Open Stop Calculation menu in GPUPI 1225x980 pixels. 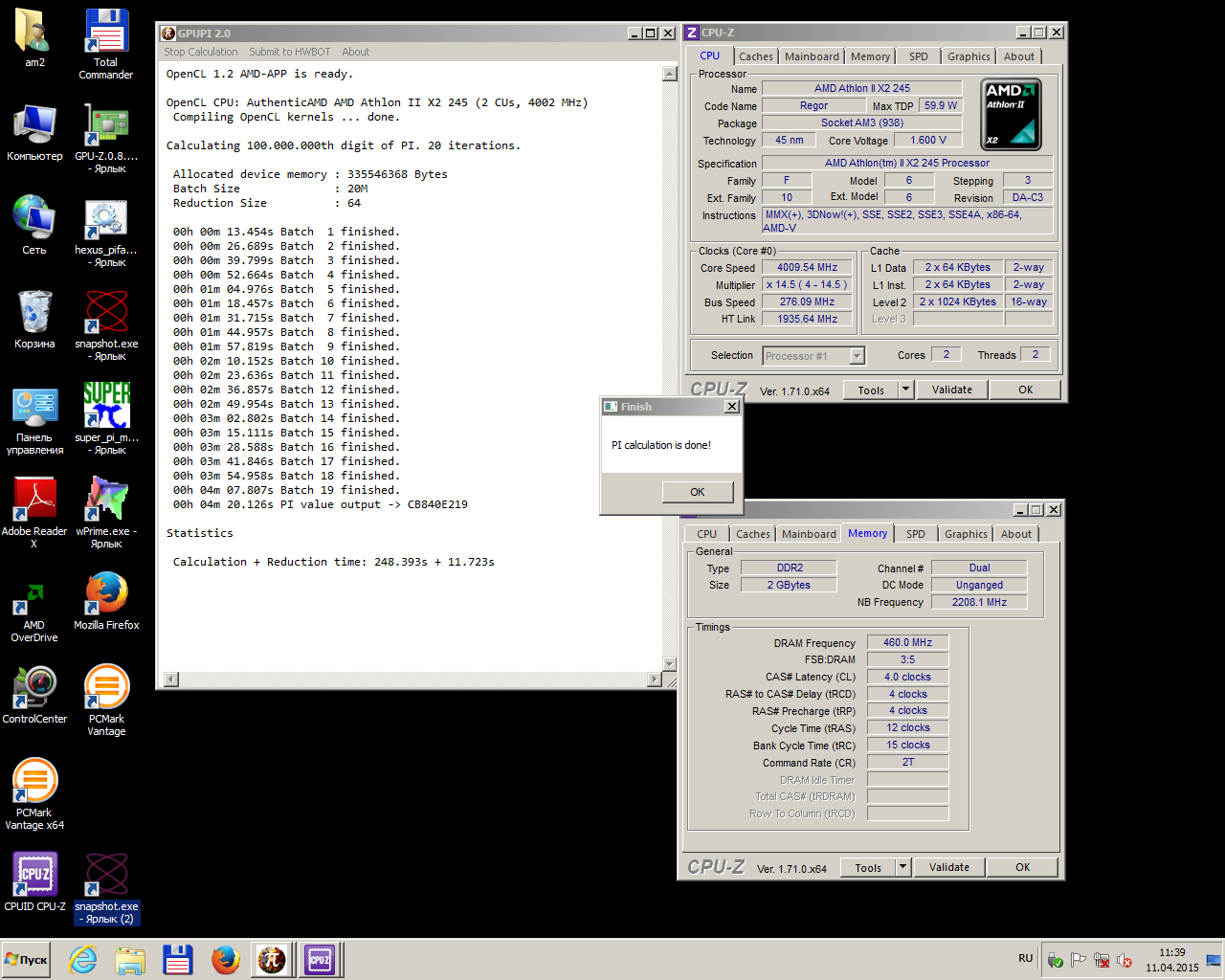tap(200, 52)
